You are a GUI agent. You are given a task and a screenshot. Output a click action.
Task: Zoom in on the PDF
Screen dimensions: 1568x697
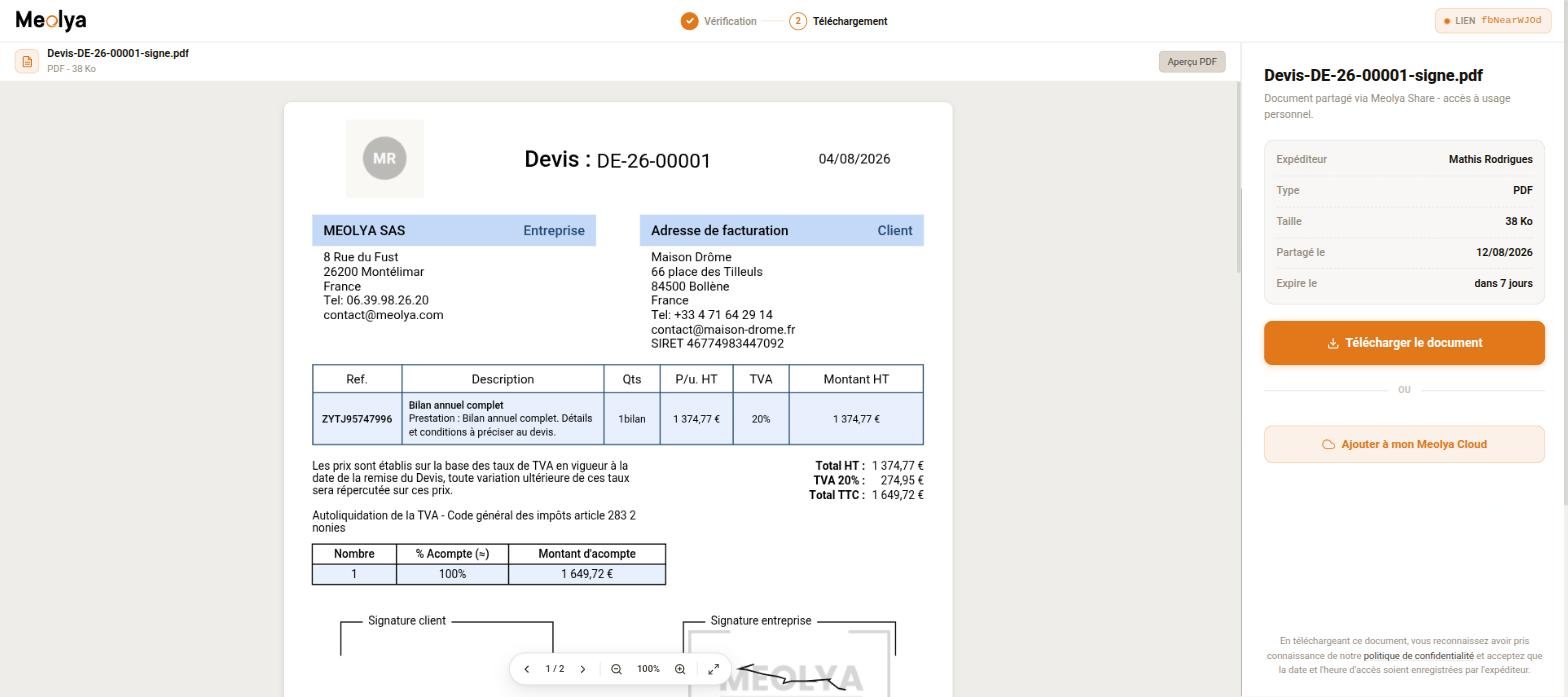coord(680,669)
